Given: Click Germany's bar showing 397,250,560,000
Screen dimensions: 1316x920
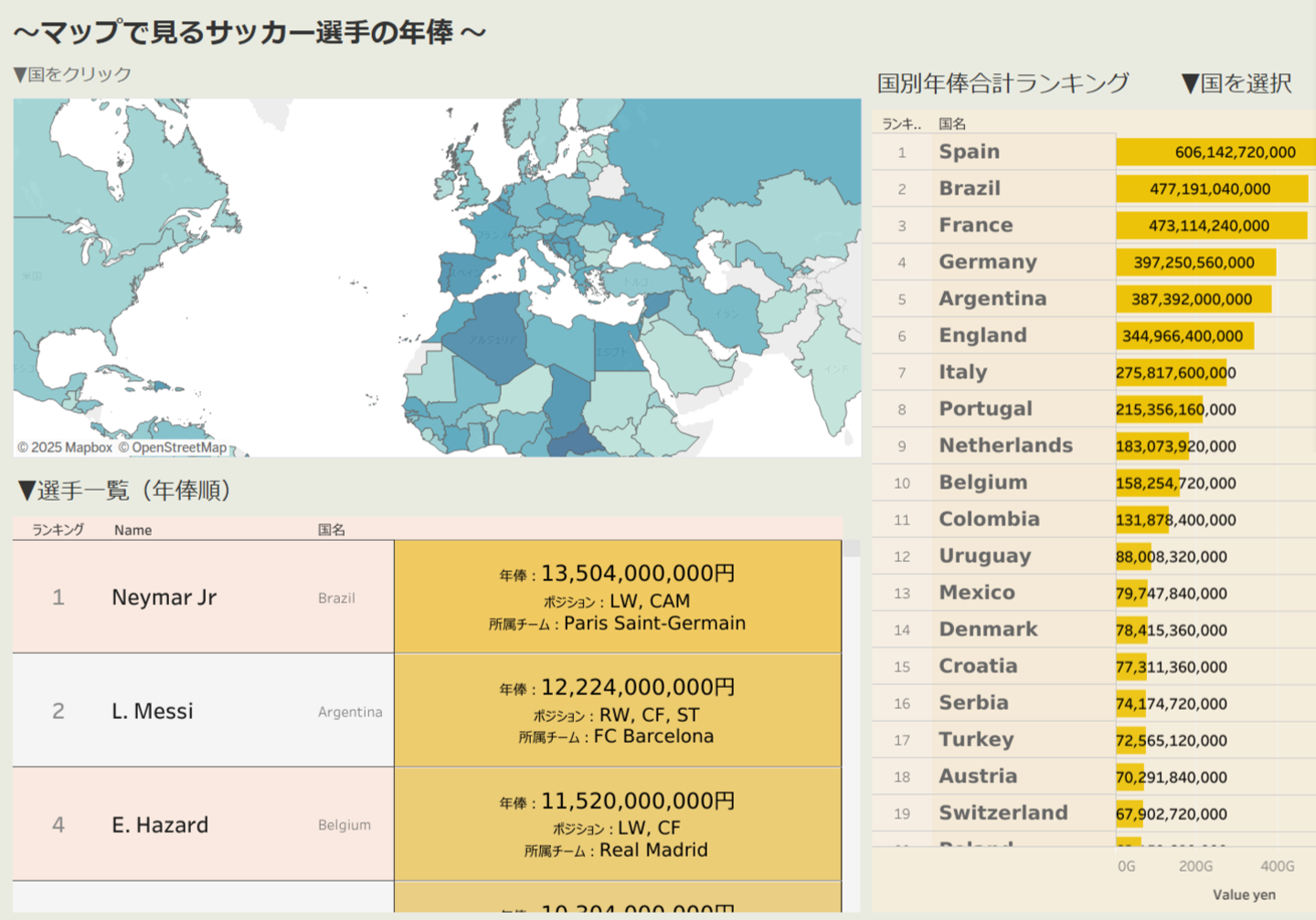Looking at the screenshot, I should point(1194,262).
